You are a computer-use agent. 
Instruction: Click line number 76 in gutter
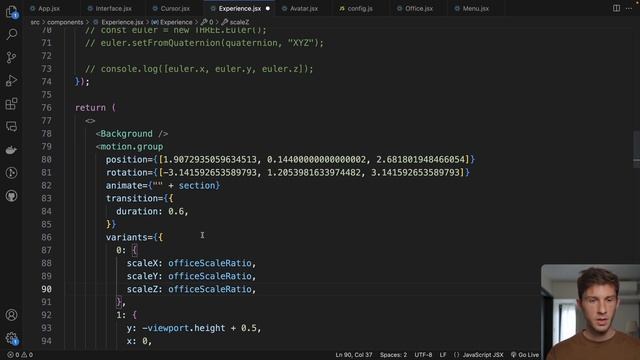(x=47, y=108)
